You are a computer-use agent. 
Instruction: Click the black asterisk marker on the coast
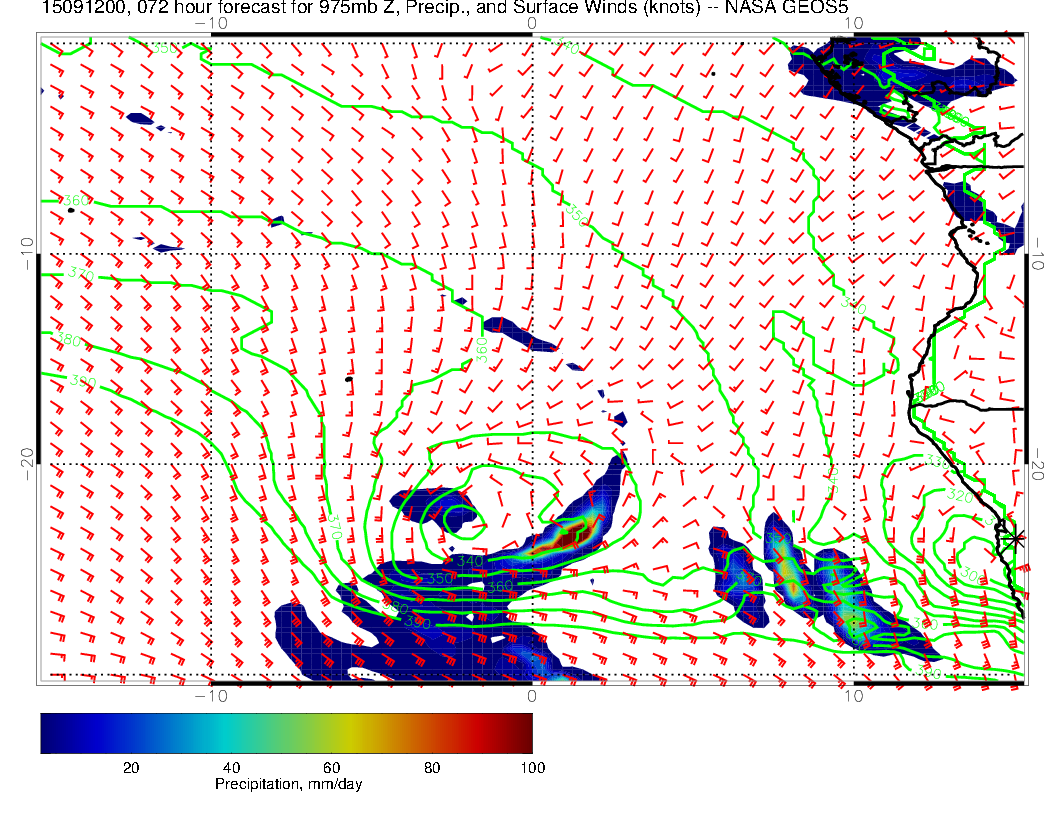point(1016,537)
